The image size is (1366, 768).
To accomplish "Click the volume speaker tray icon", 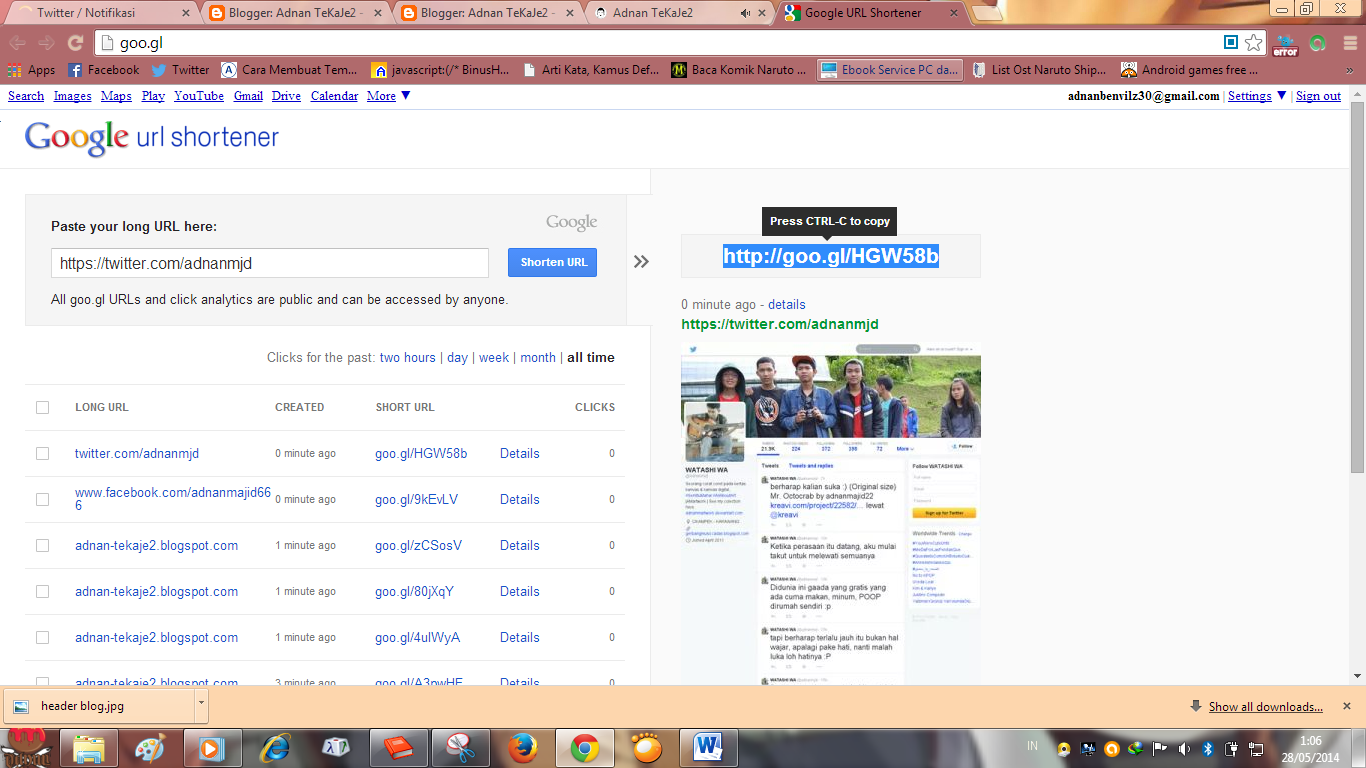I will [x=1184, y=748].
